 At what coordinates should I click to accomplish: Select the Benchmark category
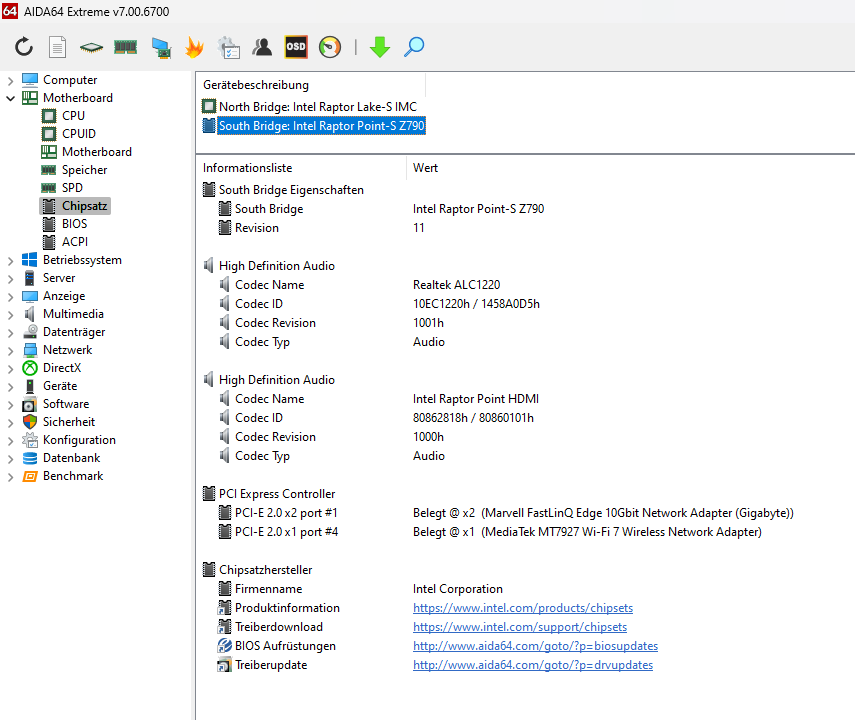73,476
